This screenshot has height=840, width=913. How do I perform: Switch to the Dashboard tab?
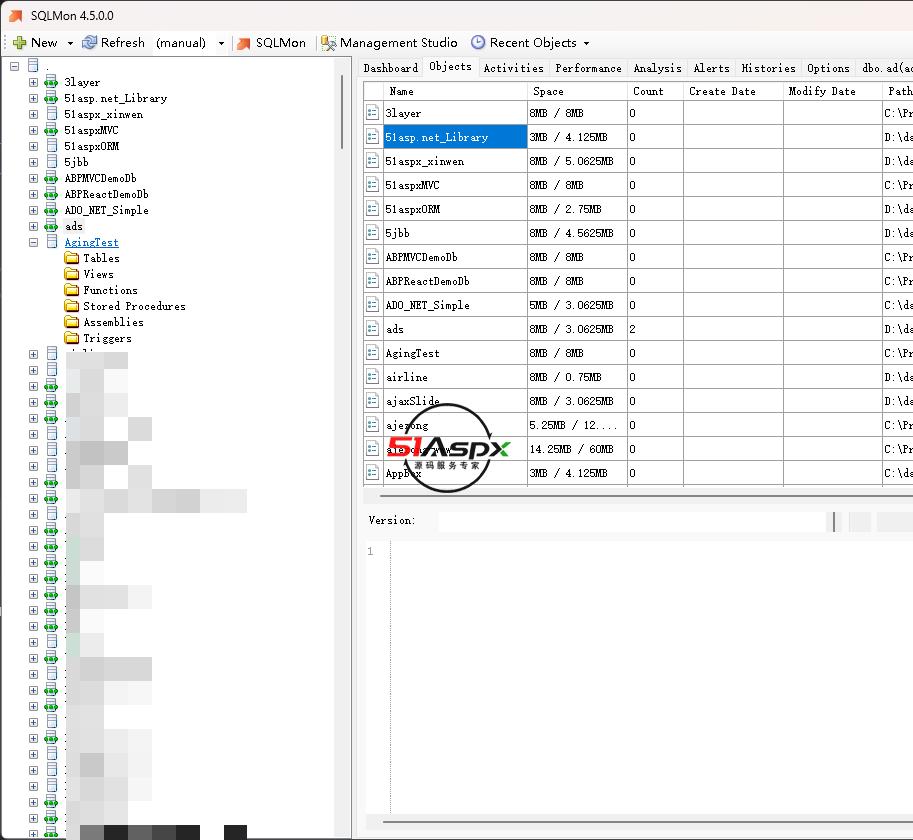point(390,68)
